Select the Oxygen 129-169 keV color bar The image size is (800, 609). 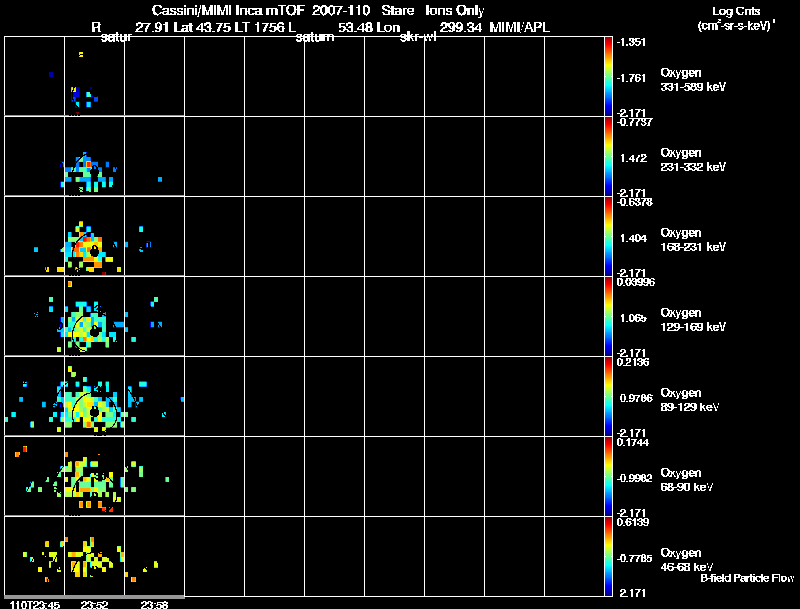click(608, 316)
